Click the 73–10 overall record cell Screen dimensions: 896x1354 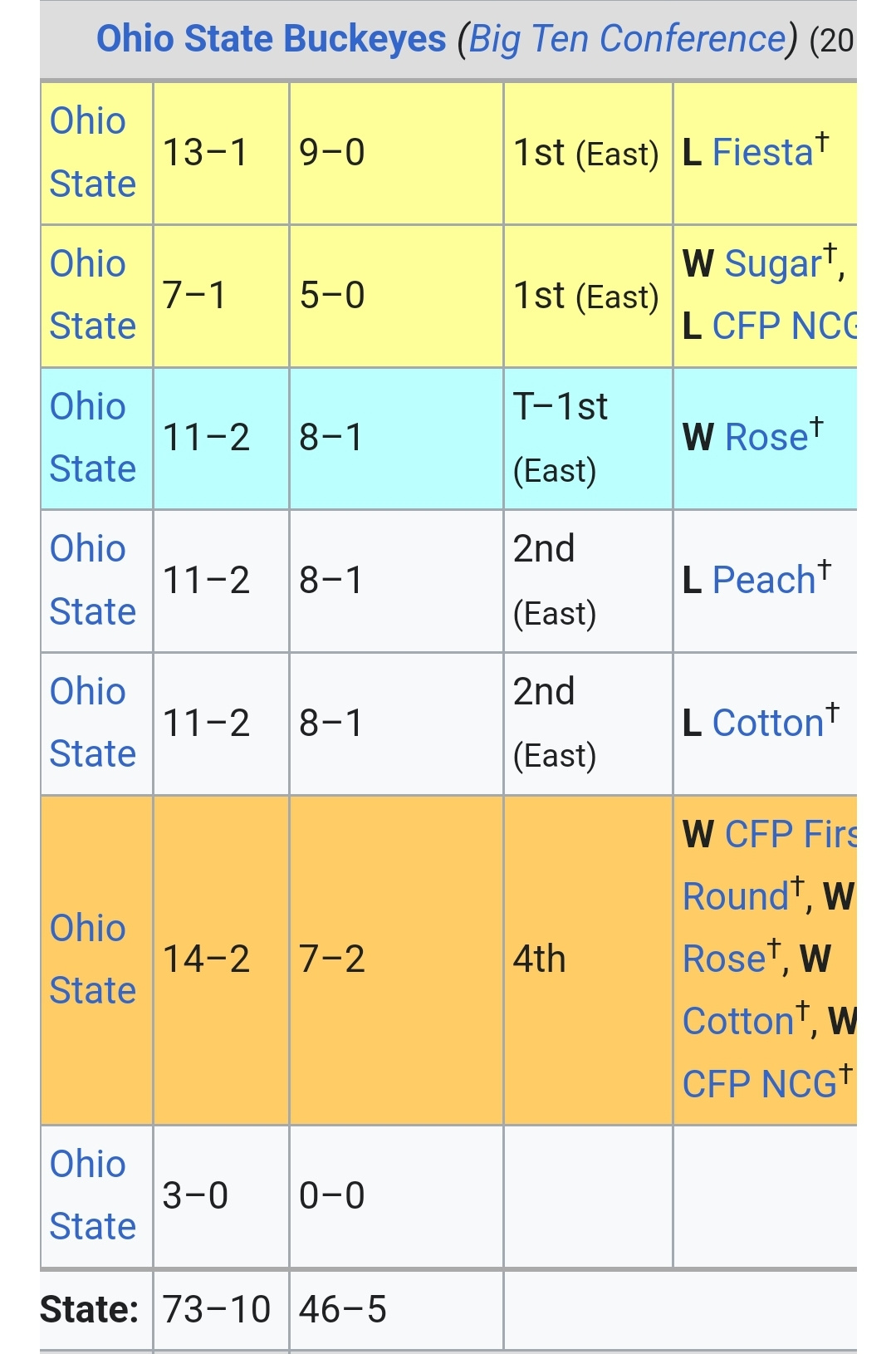(221, 1310)
